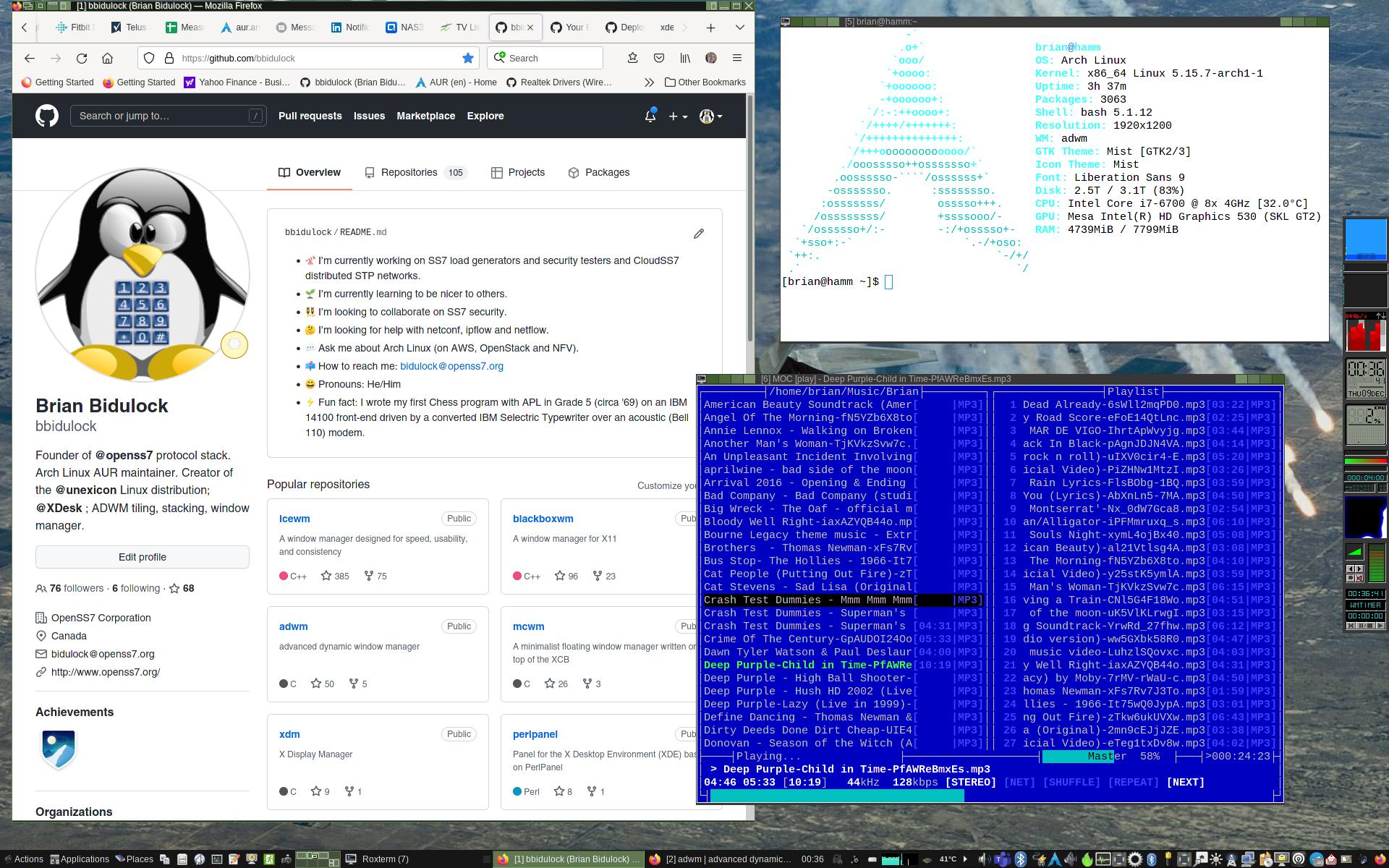Viewport: 1389px width, 868px height.
Task: Open the Actions menu in panel
Action: click(23, 859)
